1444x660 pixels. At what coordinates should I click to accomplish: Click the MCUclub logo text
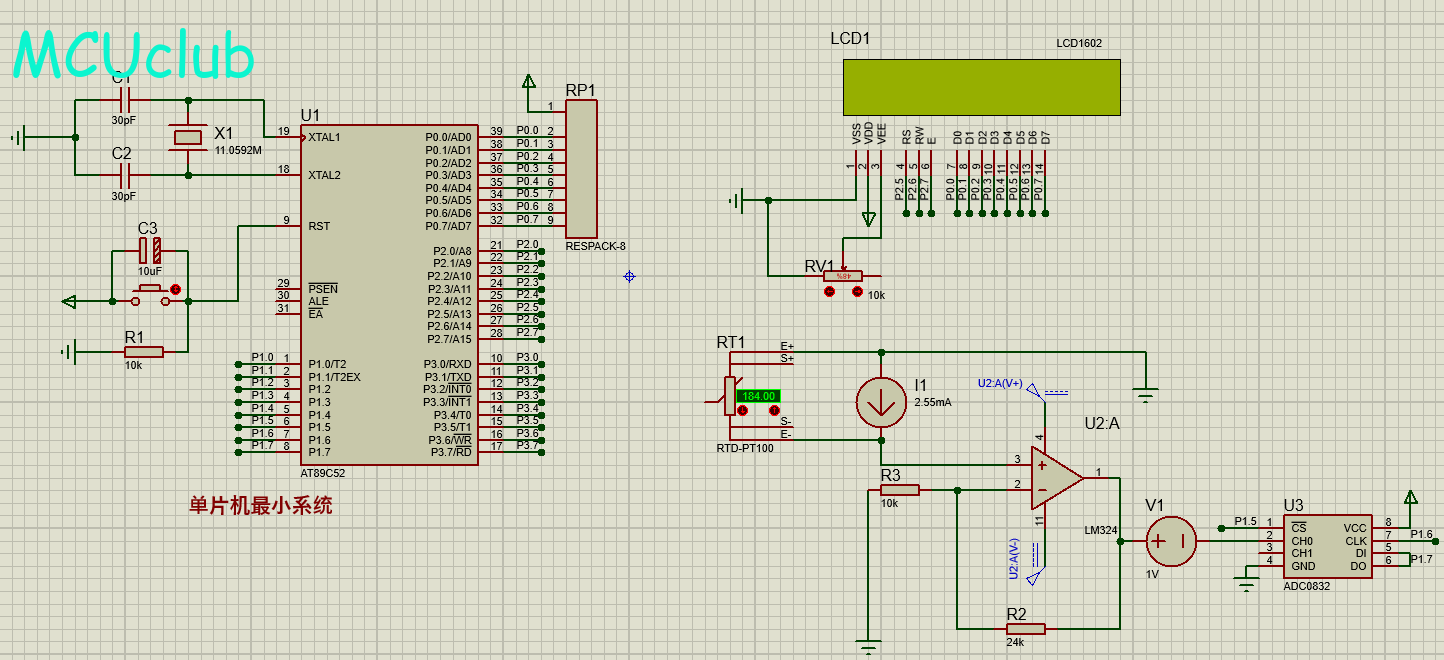[134, 56]
